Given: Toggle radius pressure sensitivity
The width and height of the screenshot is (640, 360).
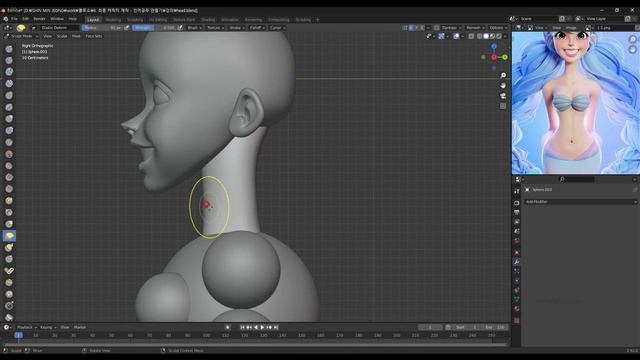Looking at the screenshot, I should coord(127,28).
